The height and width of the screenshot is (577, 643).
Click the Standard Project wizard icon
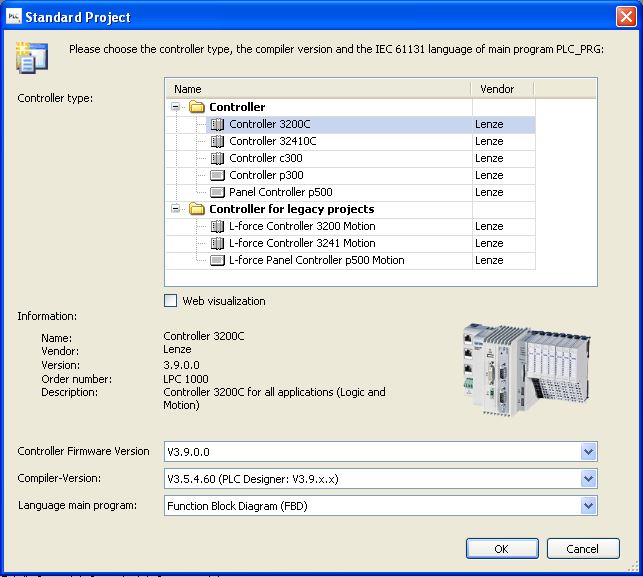pos(32,57)
